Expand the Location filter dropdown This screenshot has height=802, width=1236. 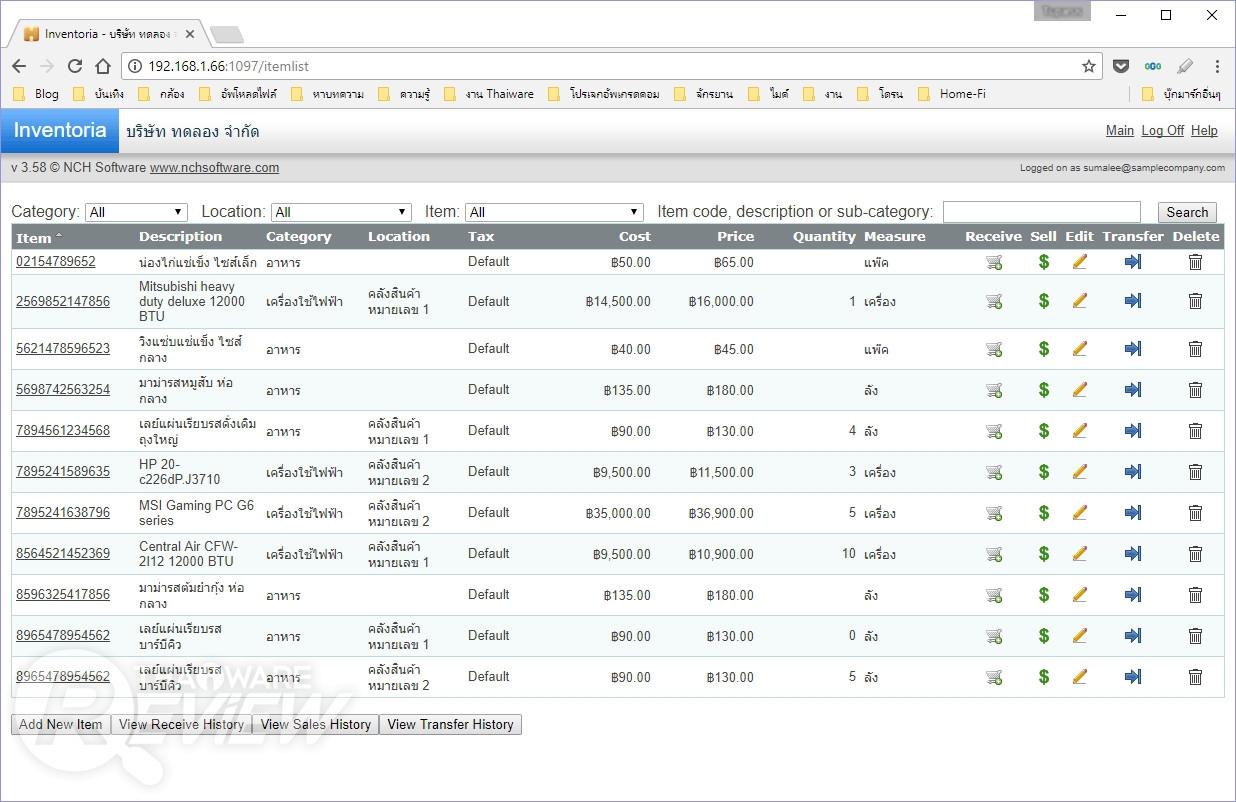click(x=341, y=212)
